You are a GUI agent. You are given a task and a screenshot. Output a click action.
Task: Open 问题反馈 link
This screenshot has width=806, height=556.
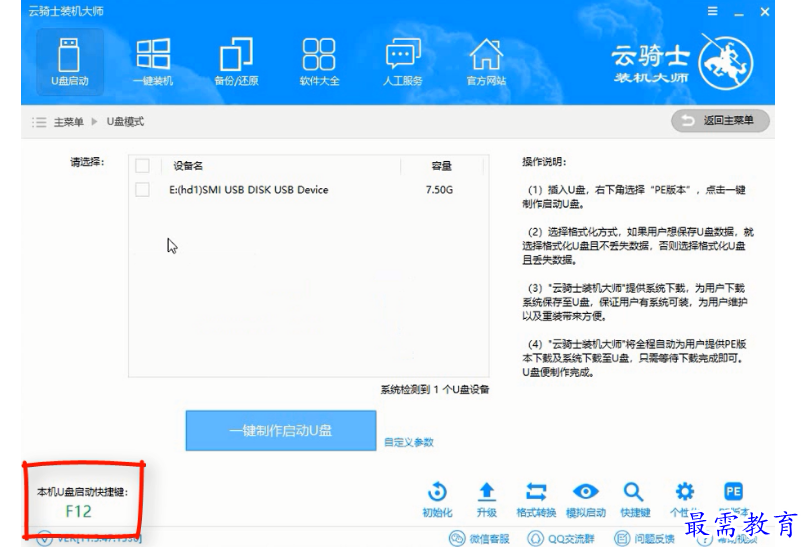(x=645, y=539)
